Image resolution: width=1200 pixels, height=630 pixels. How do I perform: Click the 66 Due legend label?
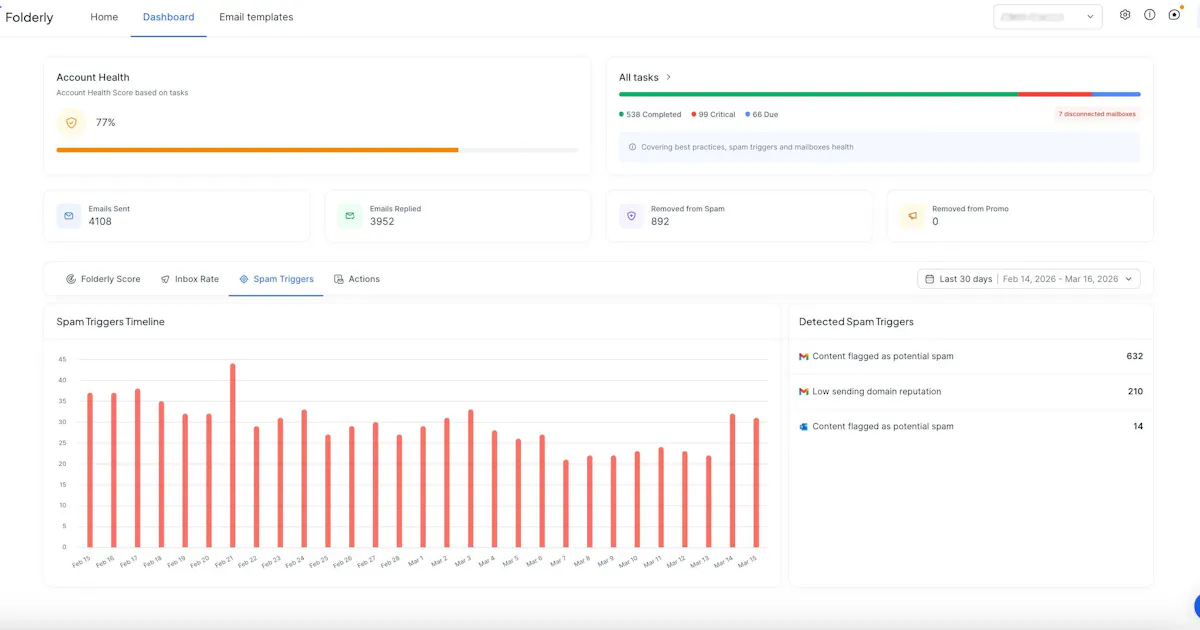point(761,115)
